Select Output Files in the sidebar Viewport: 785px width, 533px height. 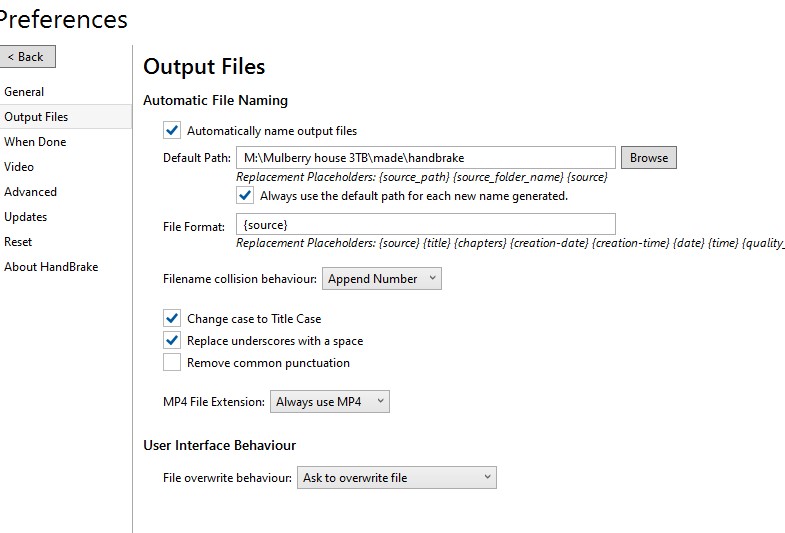pos(66,117)
